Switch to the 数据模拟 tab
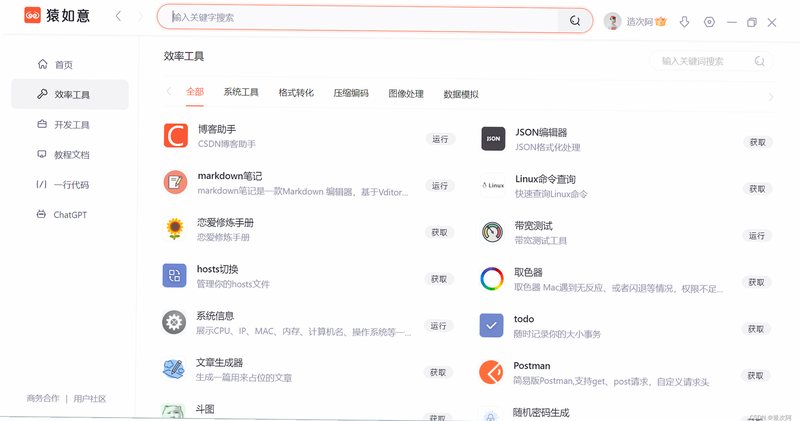 point(461,94)
